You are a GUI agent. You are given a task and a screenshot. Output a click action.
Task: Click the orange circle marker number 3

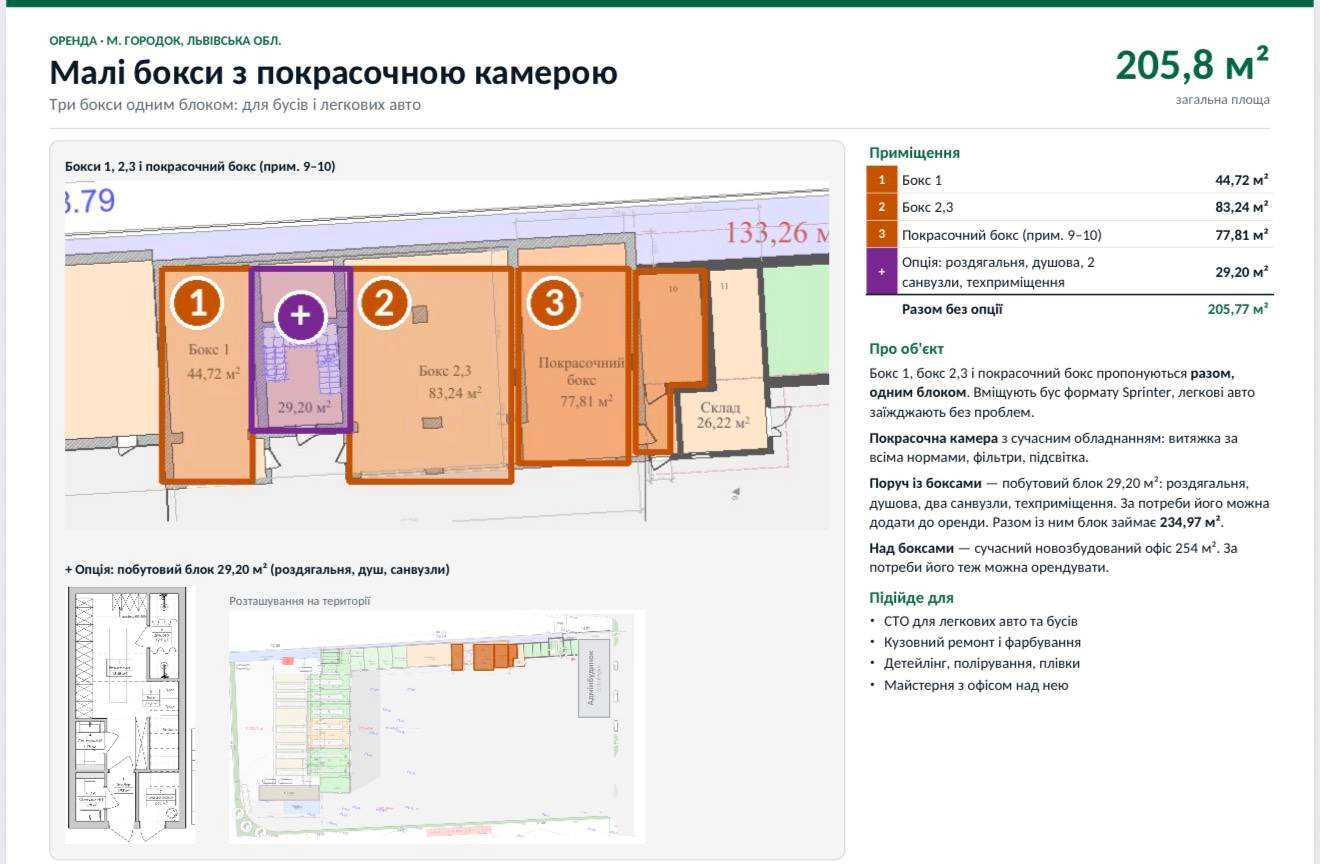pyautogui.click(x=553, y=304)
